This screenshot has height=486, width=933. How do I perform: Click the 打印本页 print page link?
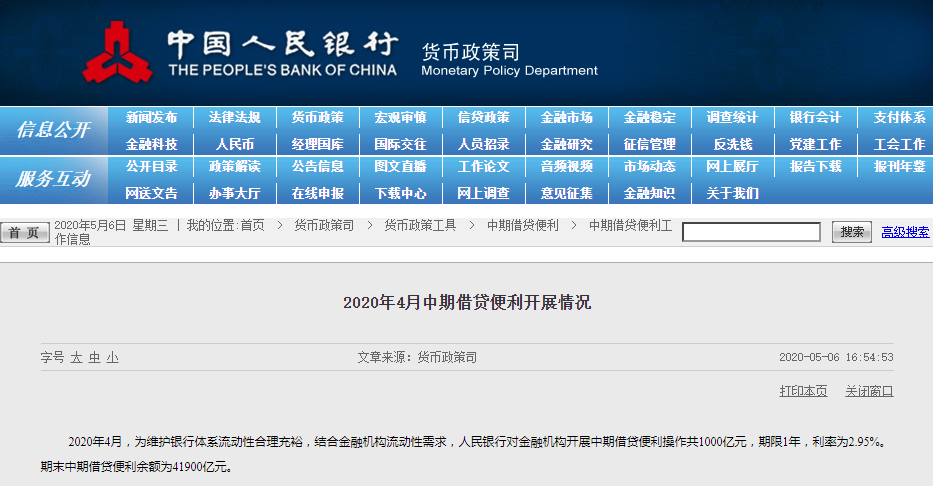[x=803, y=391]
